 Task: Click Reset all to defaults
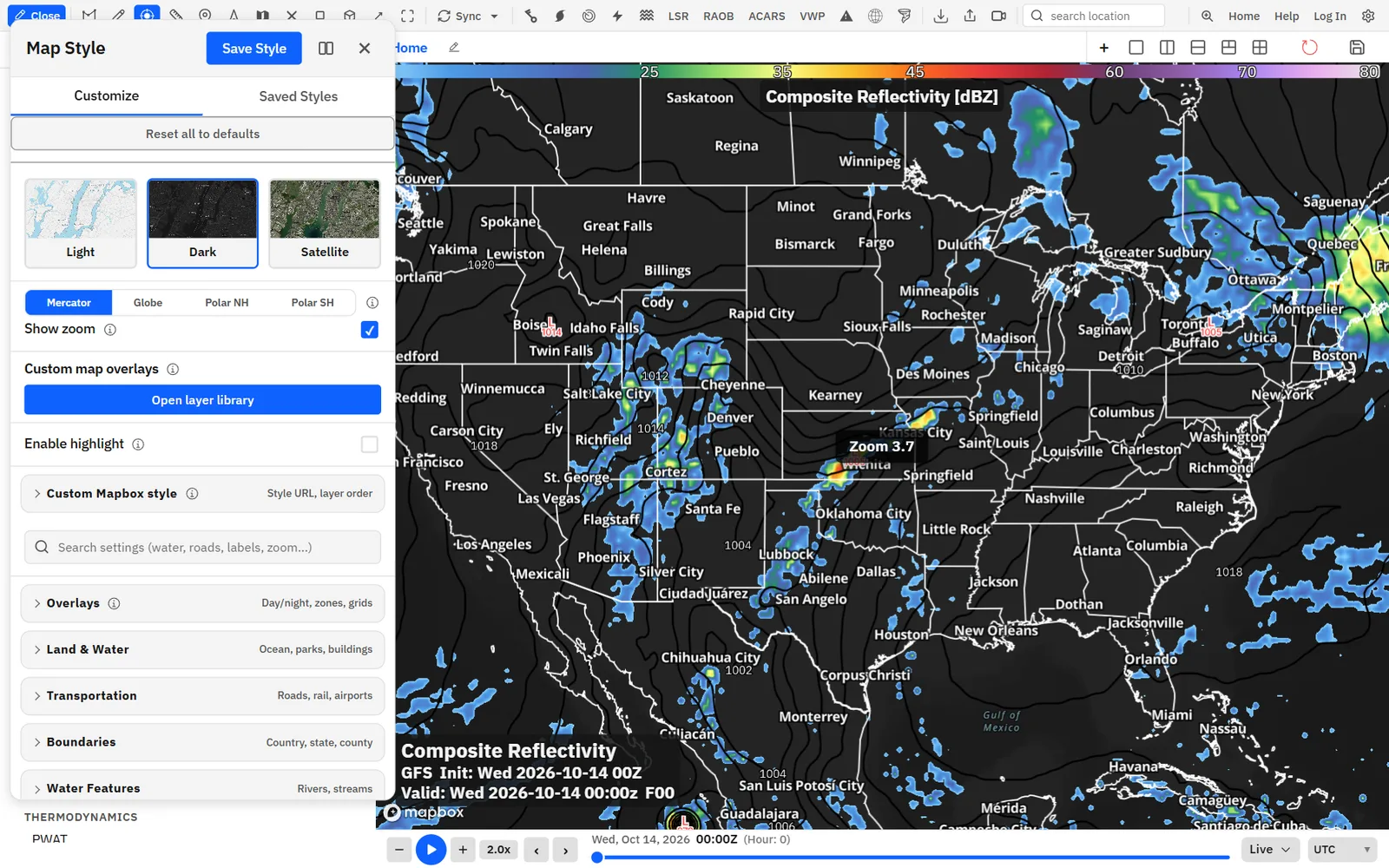[202, 134]
